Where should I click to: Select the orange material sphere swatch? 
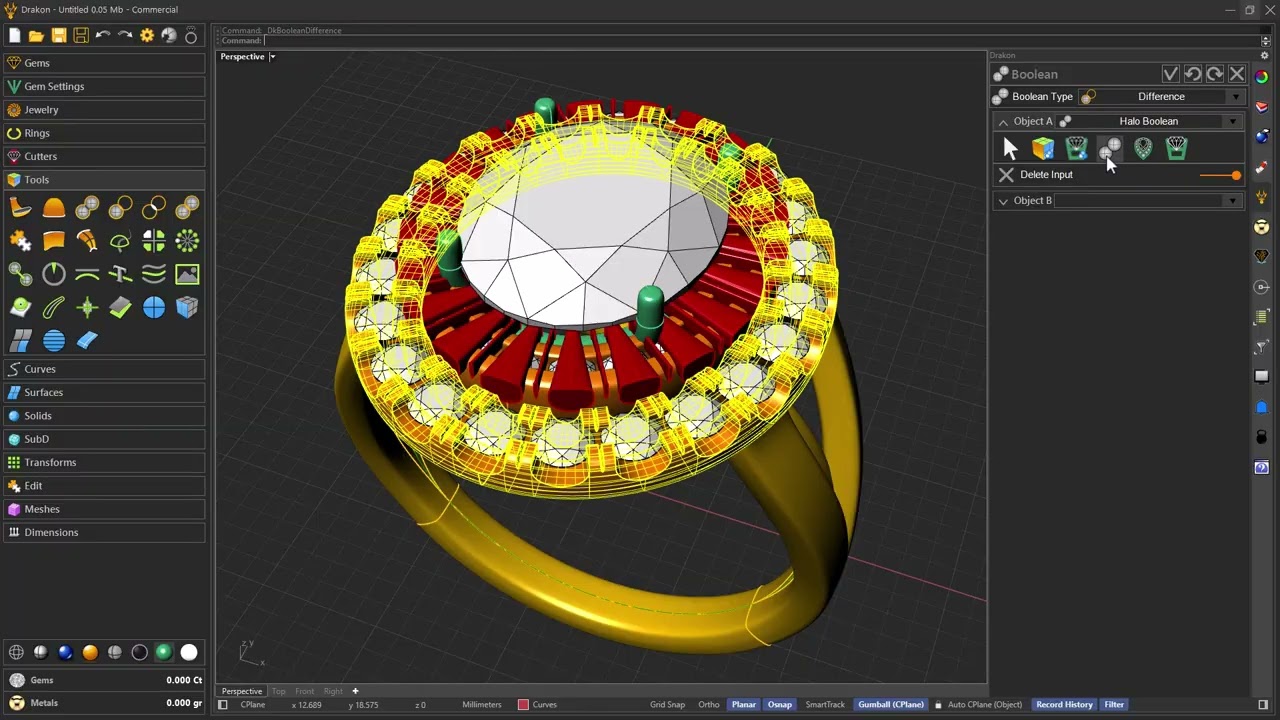90,652
